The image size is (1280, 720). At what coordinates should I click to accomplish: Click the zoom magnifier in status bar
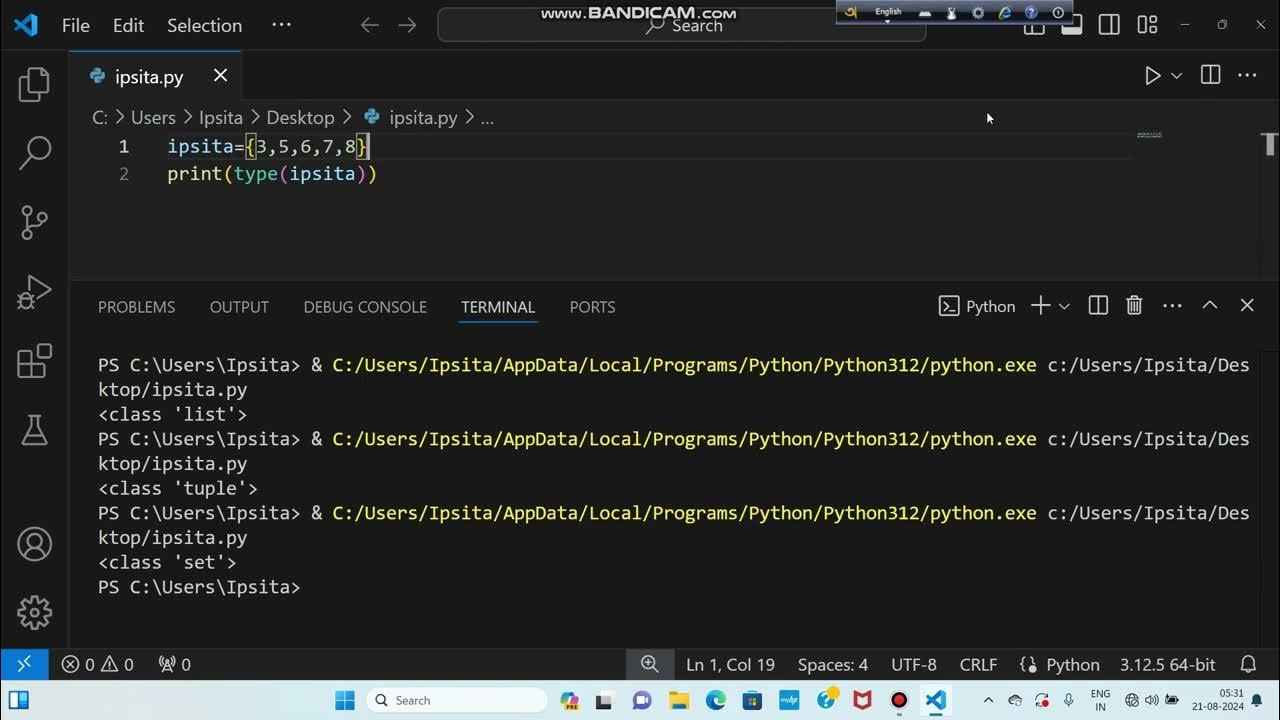650,664
